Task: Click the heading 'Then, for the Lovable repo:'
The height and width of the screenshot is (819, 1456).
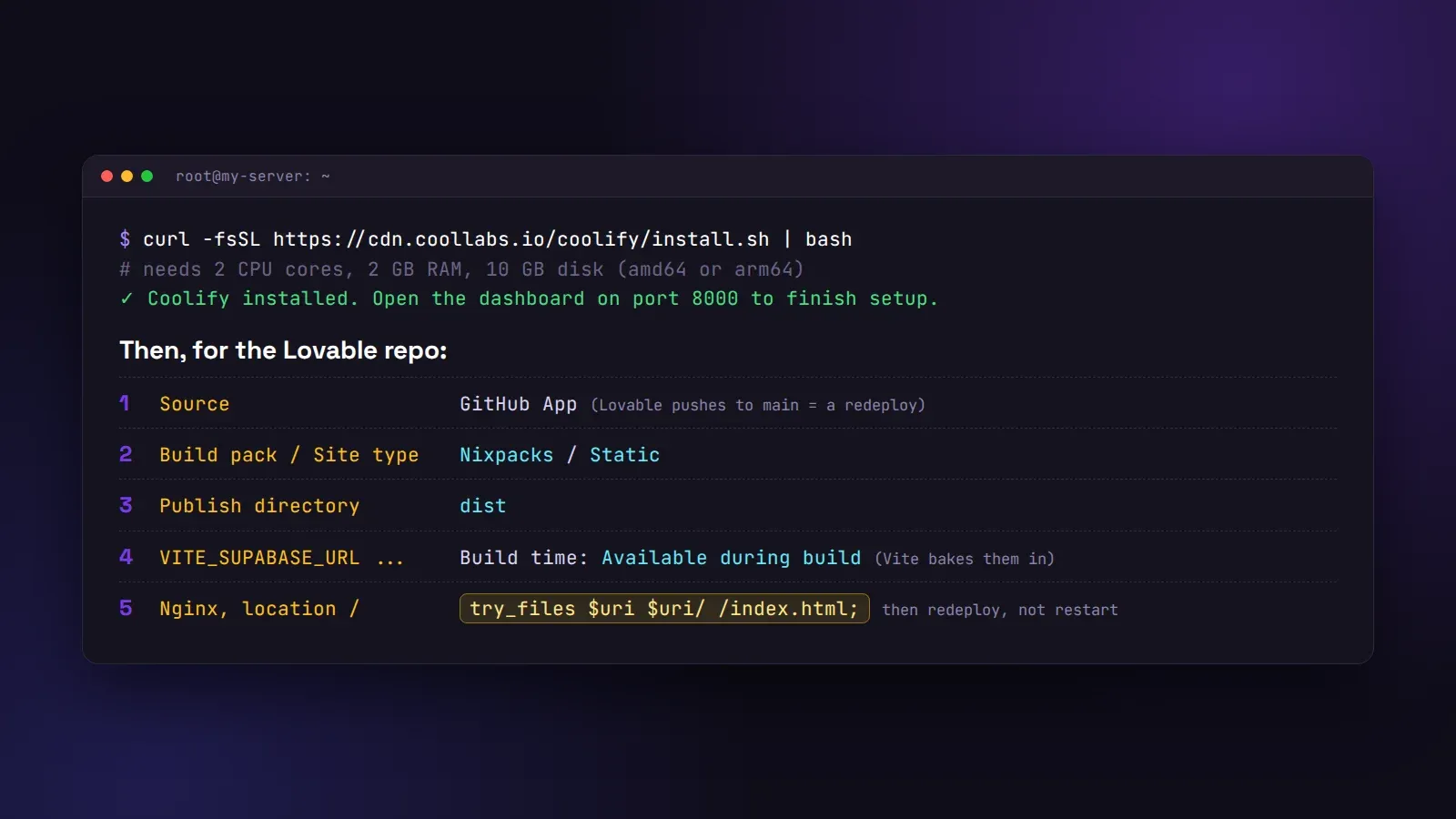Action: point(283,350)
